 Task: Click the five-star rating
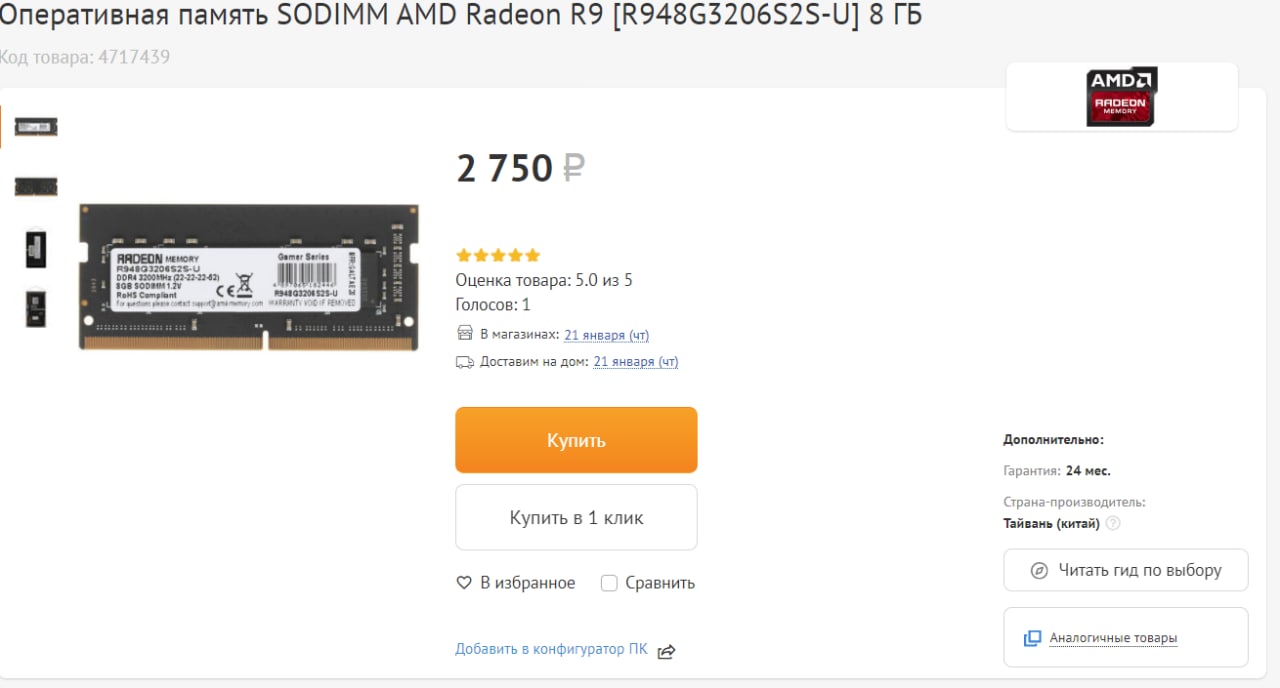pyautogui.click(x=498, y=256)
